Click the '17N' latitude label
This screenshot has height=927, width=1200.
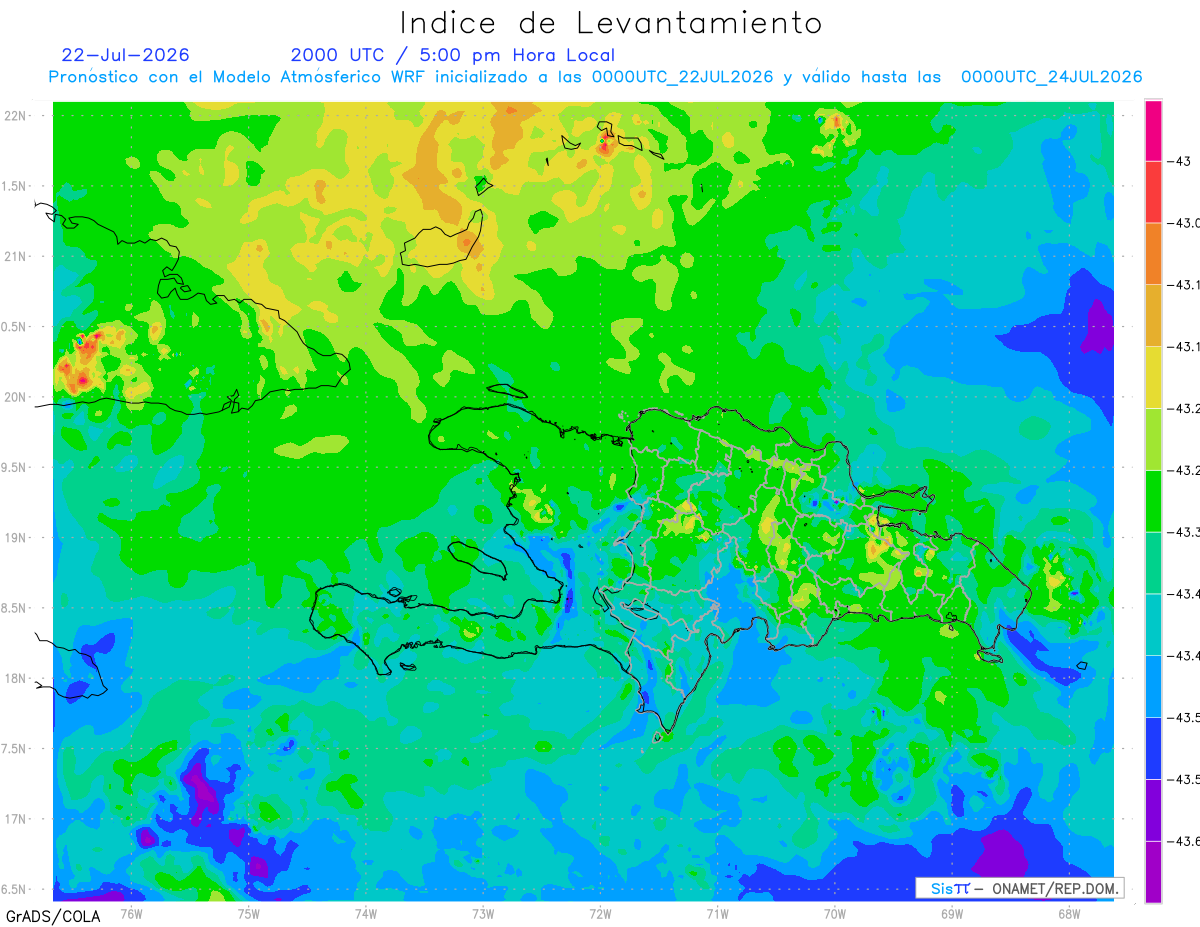click(16, 819)
